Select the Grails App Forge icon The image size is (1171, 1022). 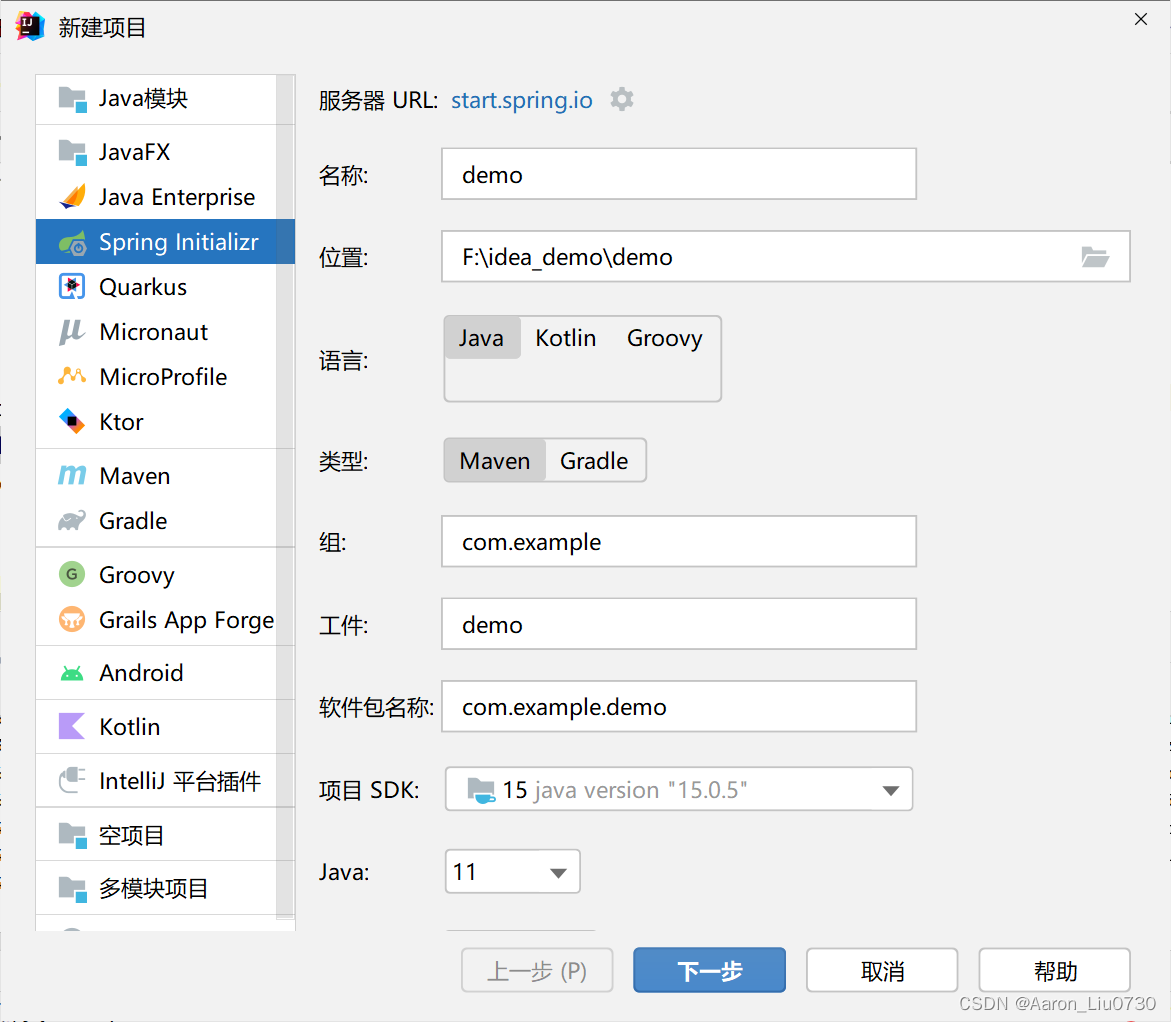click(x=72, y=619)
